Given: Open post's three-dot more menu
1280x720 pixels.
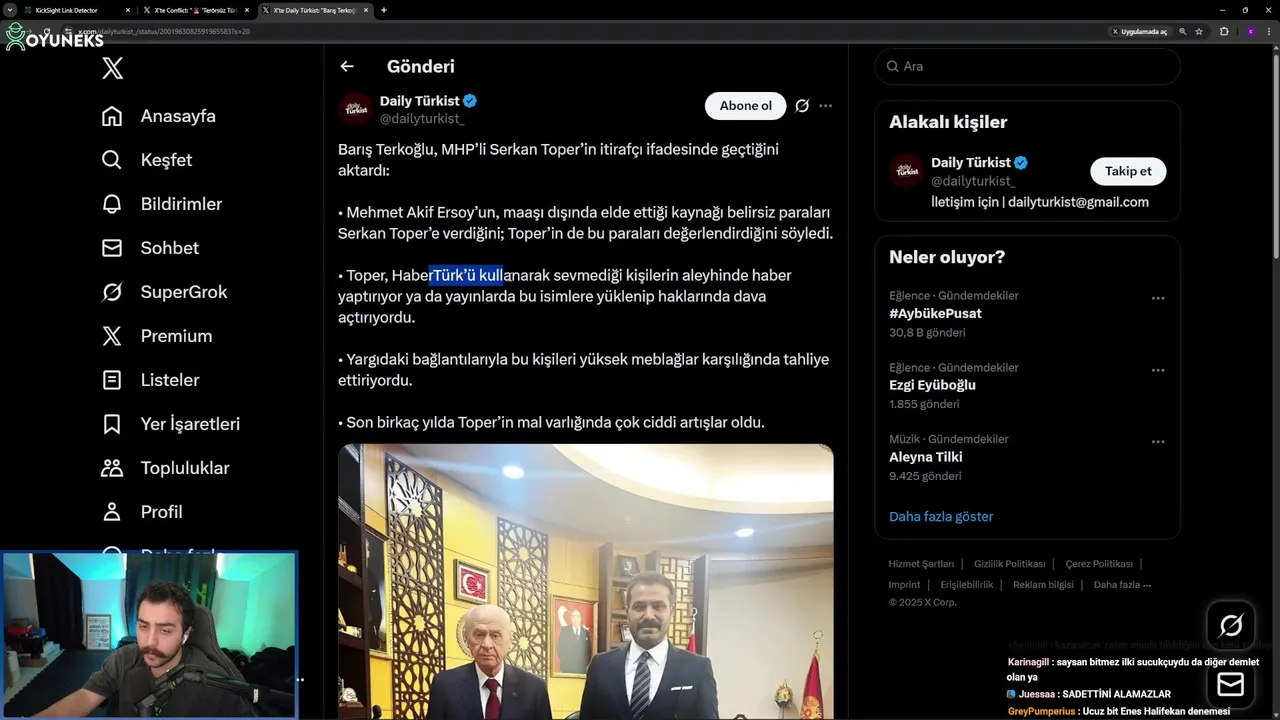Looking at the screenshot, I should 825,106.
